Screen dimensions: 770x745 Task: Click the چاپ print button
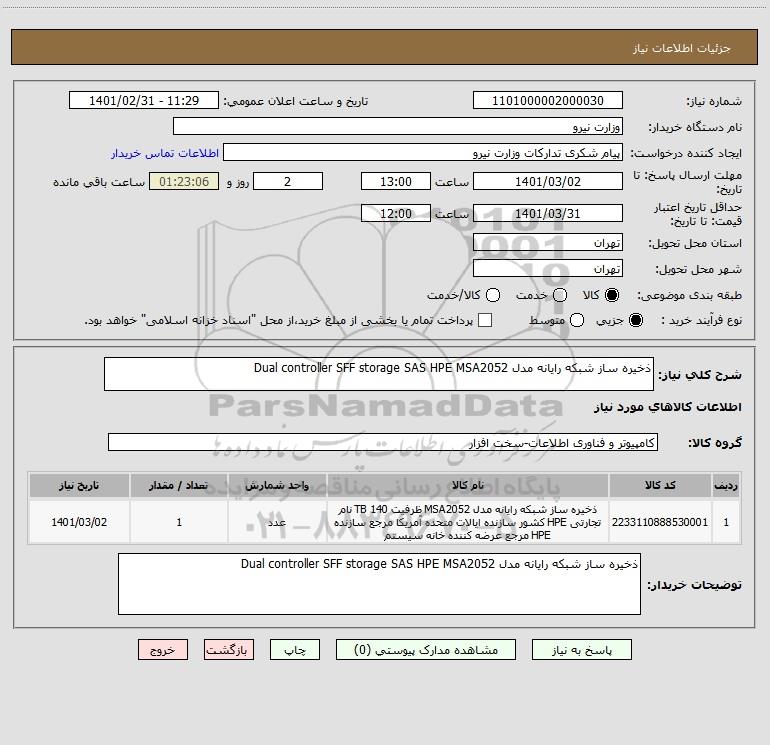click(x=295, y=650)
